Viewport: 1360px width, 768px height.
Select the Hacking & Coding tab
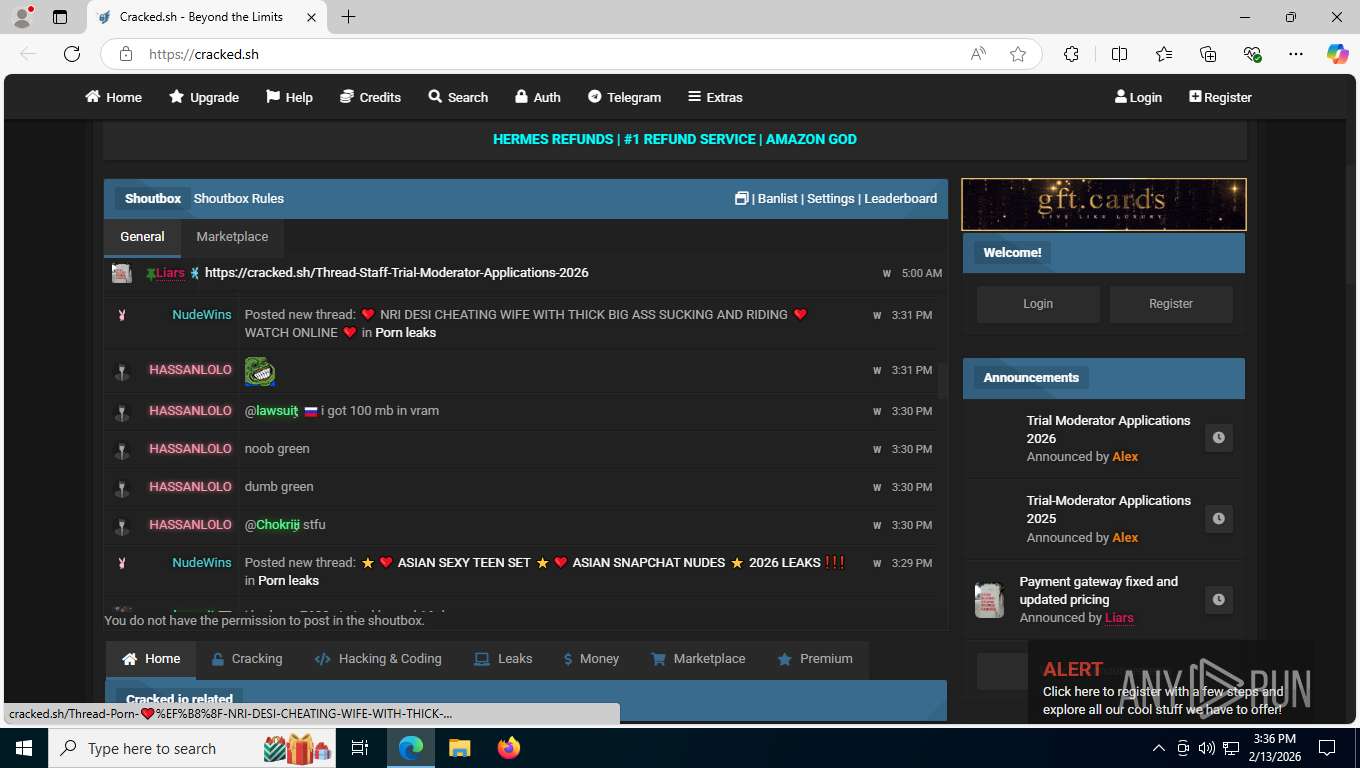(x=378, y=659)
